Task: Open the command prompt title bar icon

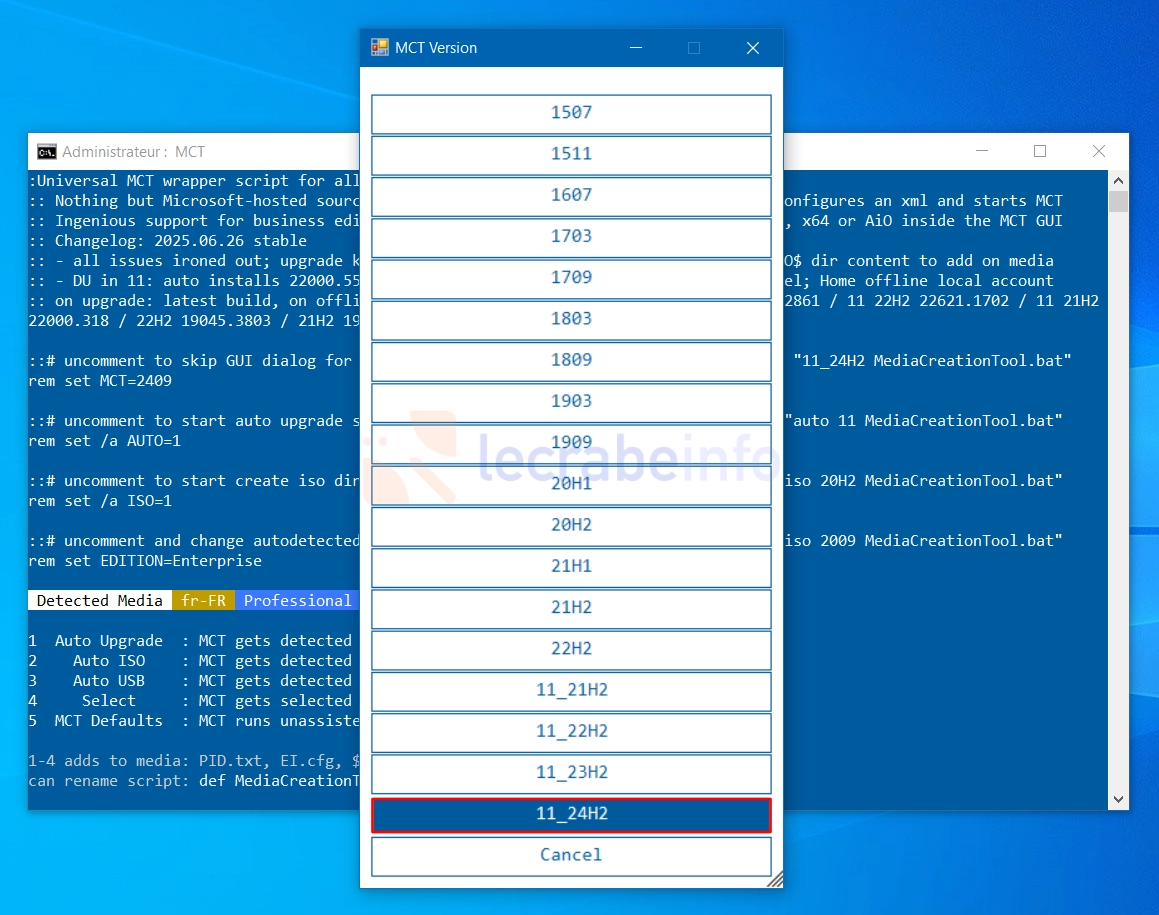Action: (x=47, y=152)
